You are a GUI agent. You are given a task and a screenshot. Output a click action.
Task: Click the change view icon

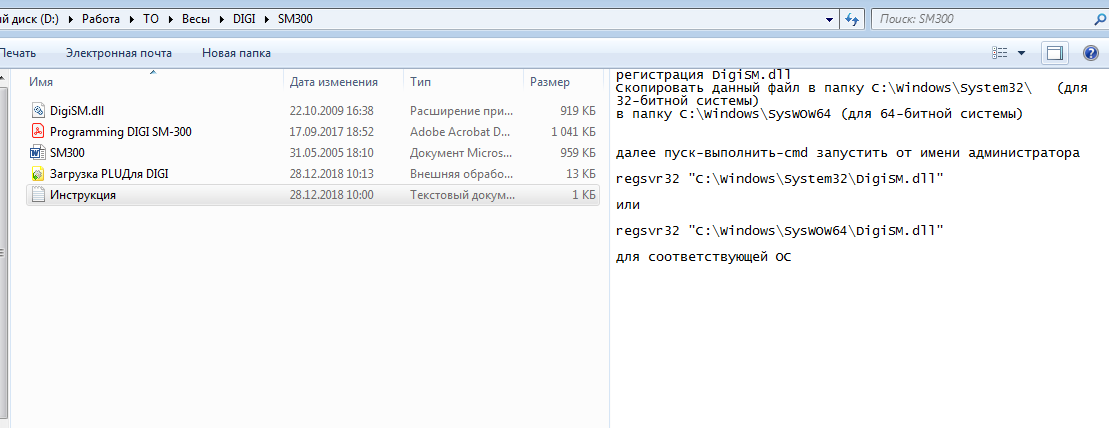999,53
